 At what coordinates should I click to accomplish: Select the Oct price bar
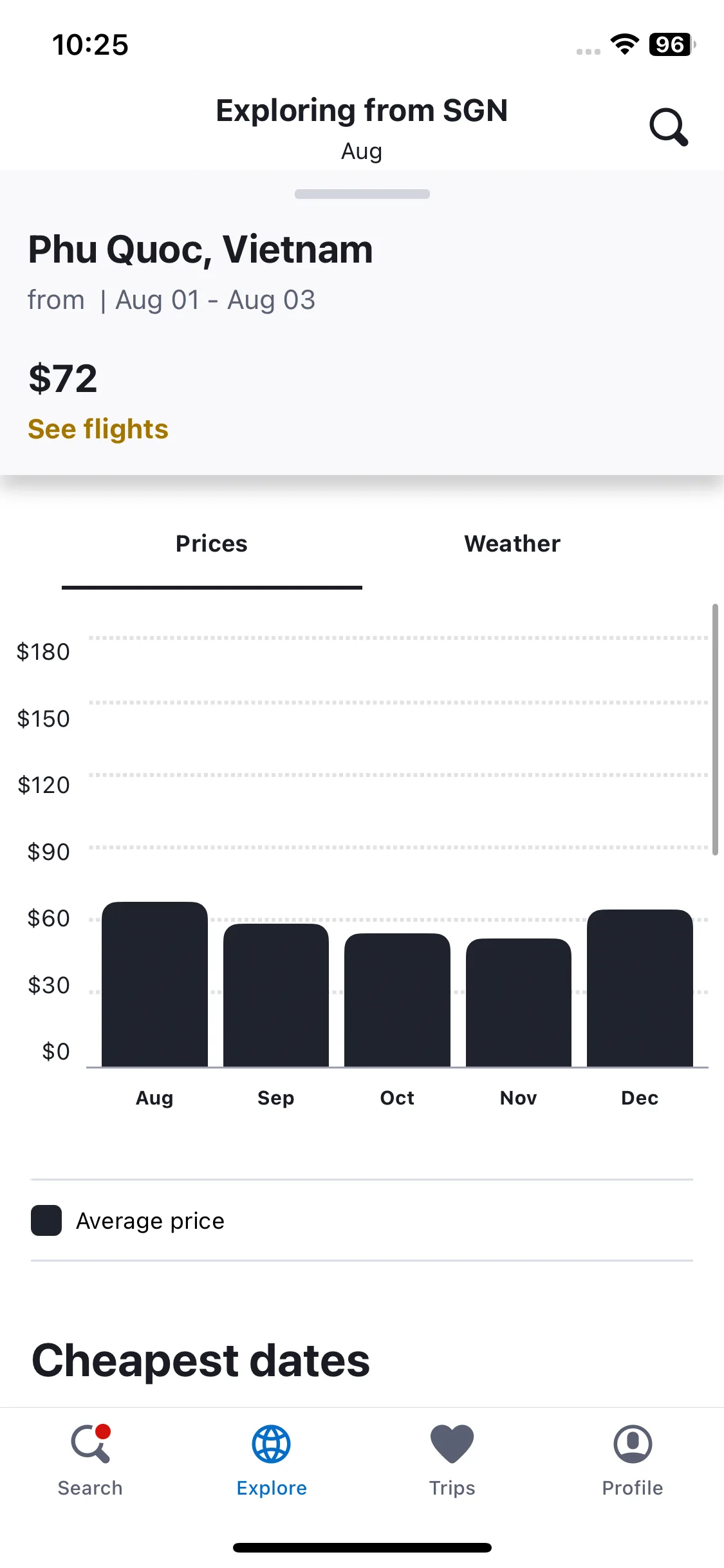tap(397, 1000)
